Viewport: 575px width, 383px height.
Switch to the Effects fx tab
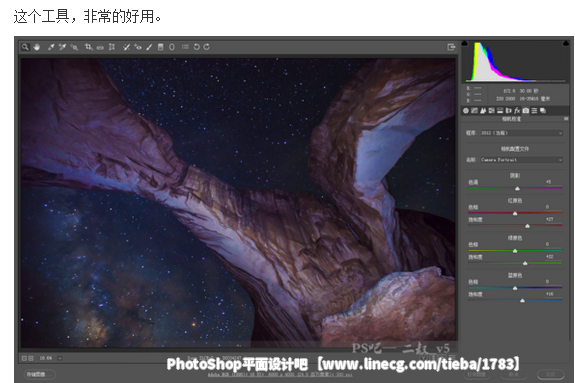point(517,110)
